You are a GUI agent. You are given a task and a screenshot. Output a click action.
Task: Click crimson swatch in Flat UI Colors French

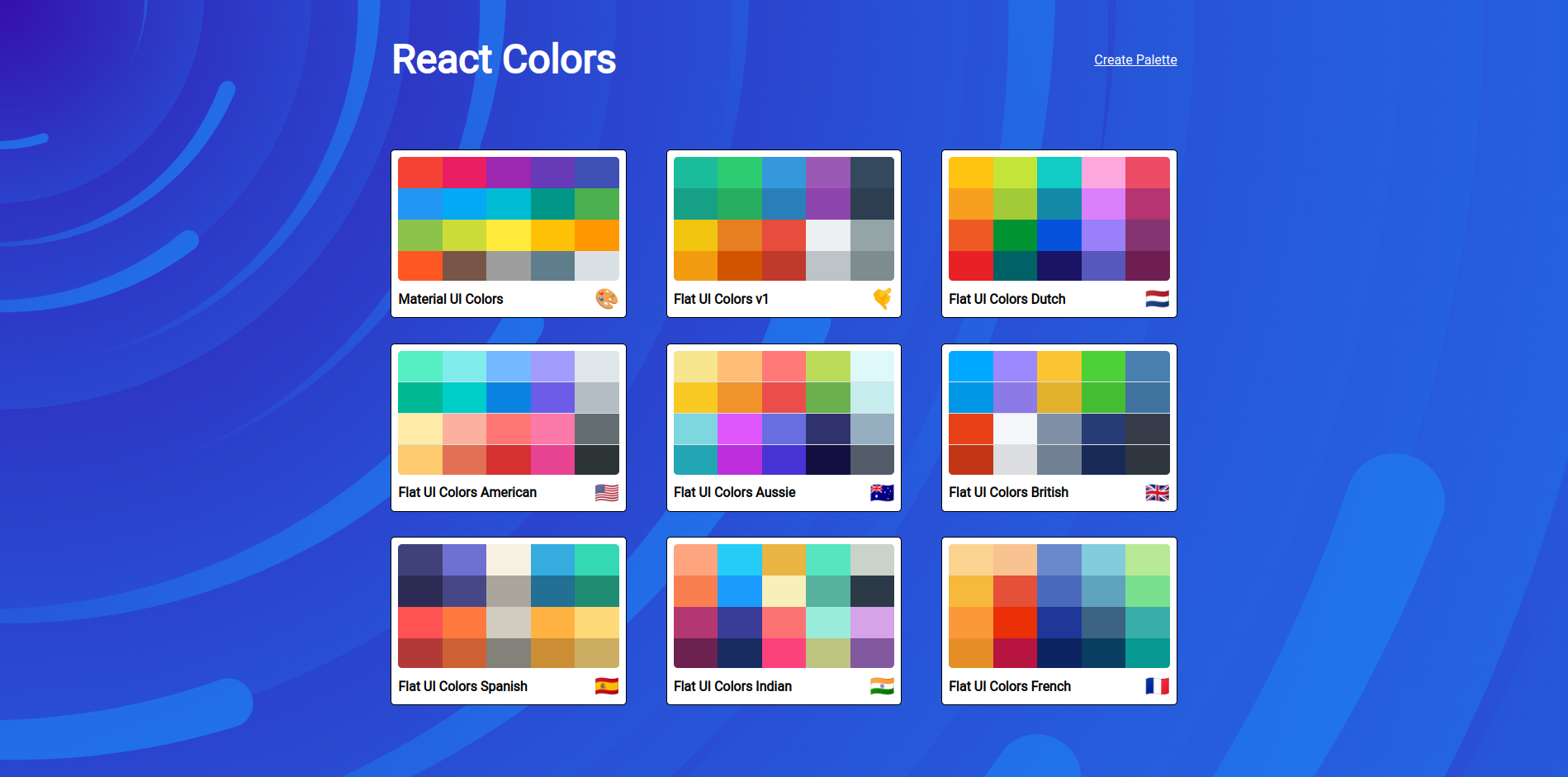(x=1015, y=653)
